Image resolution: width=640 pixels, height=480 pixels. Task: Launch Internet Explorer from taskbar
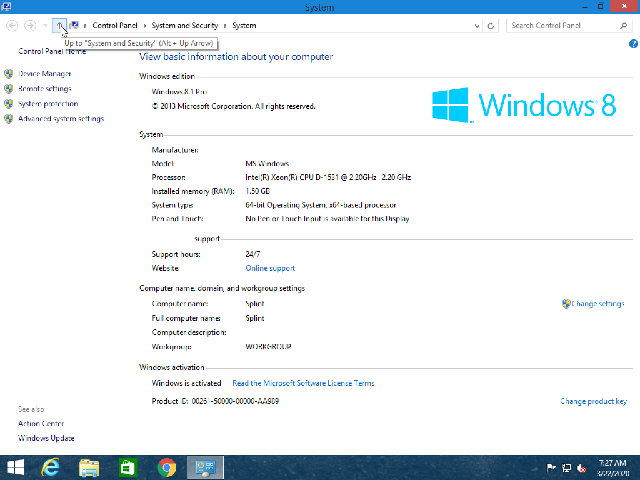click(x=50, y=468)
